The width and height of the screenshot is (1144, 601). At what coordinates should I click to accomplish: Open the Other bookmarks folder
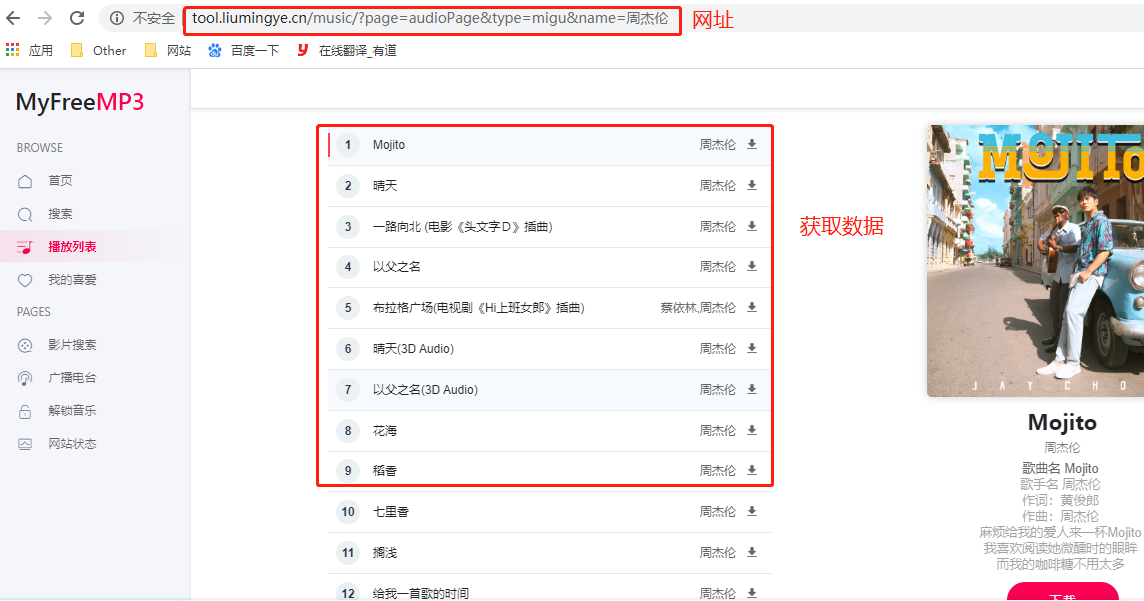click(x=98, y=50)
